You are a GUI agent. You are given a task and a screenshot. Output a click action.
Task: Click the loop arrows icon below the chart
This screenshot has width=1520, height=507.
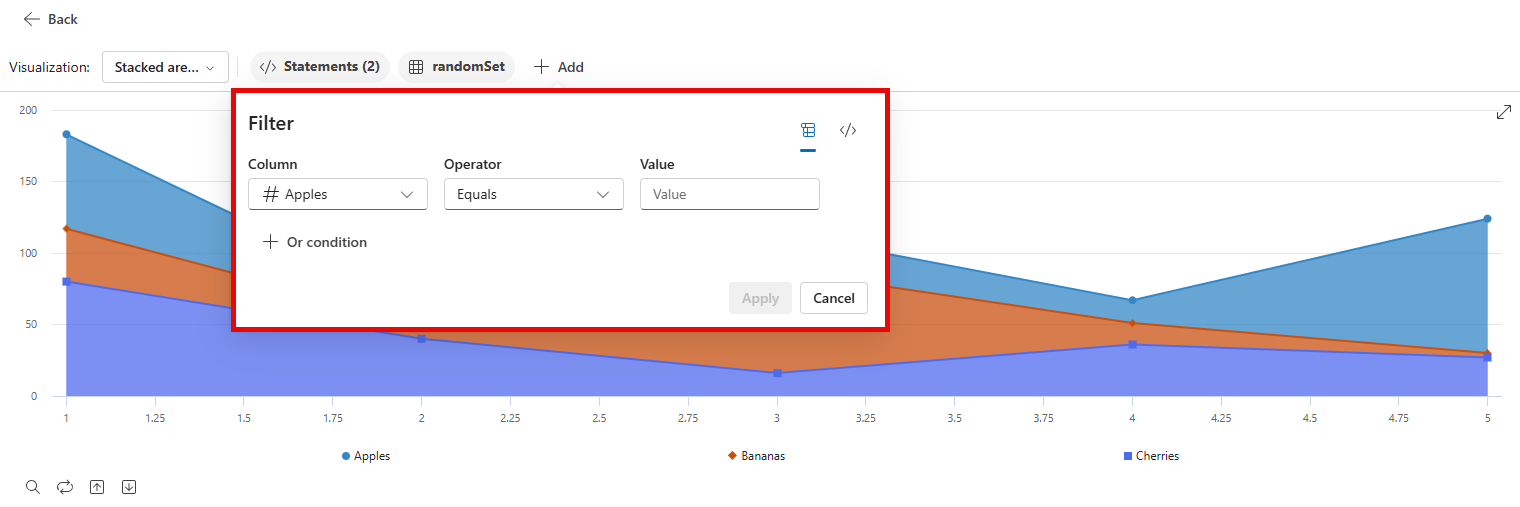(65, 487)
